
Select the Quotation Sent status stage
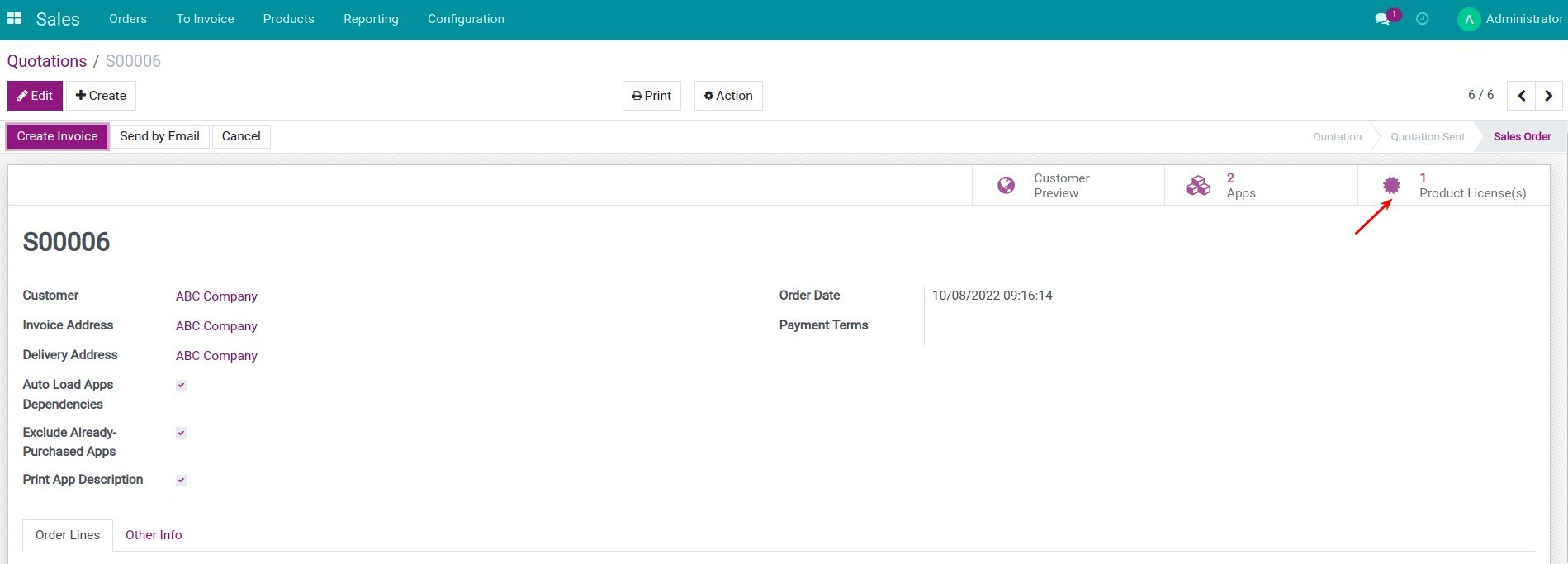(1427, 137)
